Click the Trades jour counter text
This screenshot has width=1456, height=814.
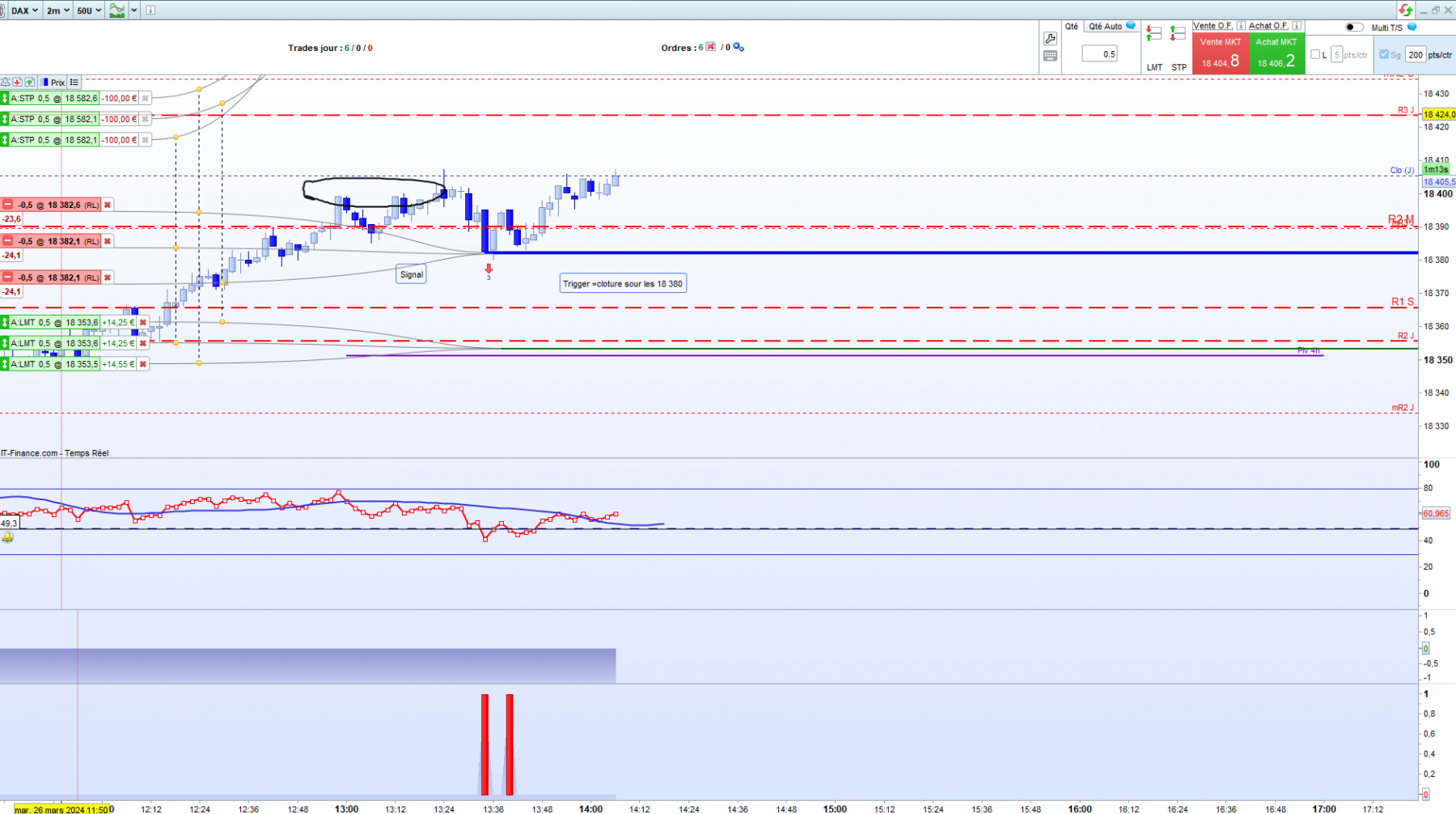pos(330,48)
